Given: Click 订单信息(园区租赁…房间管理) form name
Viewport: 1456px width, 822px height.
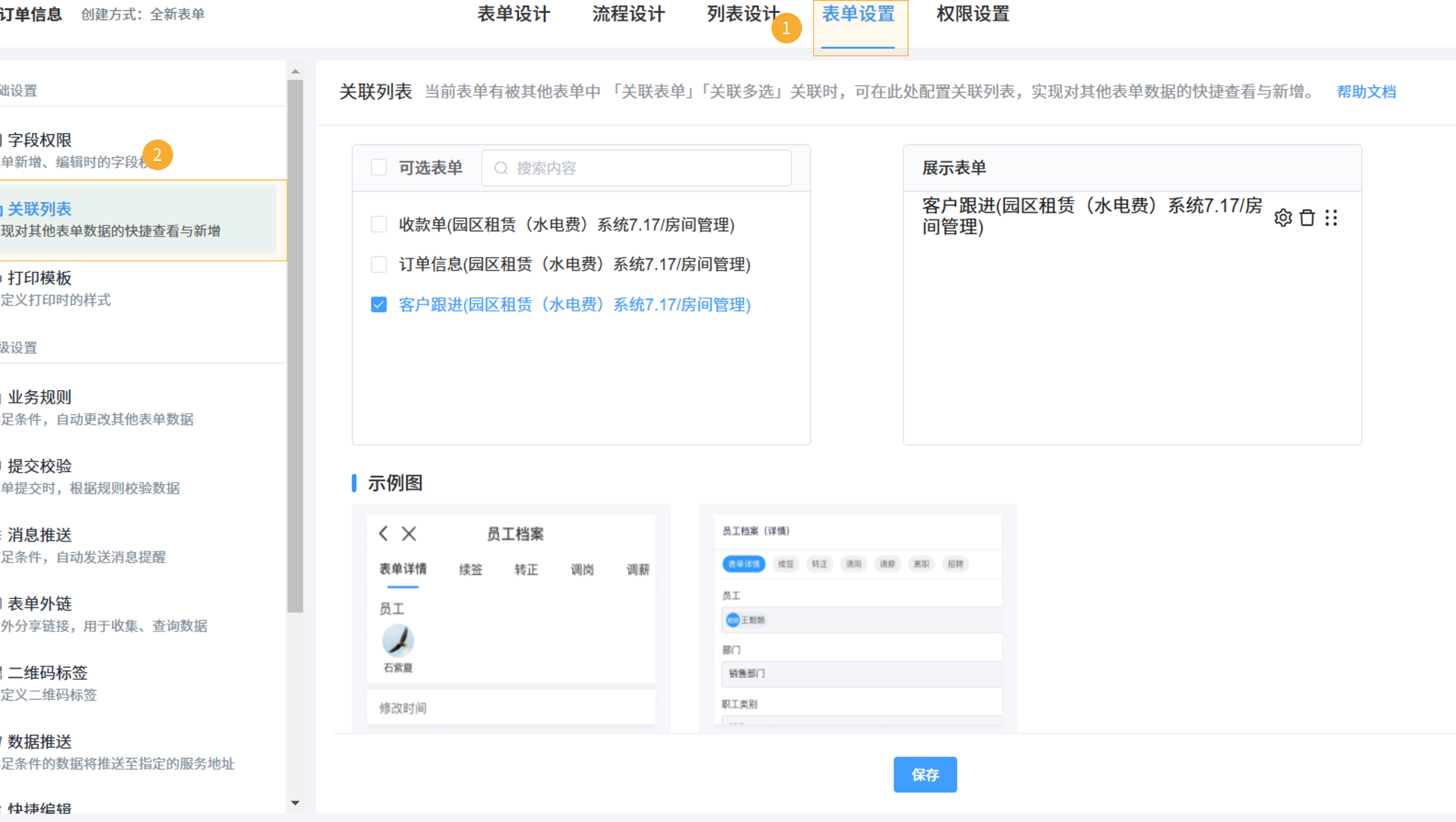Looking at the screenshot, I should click(574, 264).
